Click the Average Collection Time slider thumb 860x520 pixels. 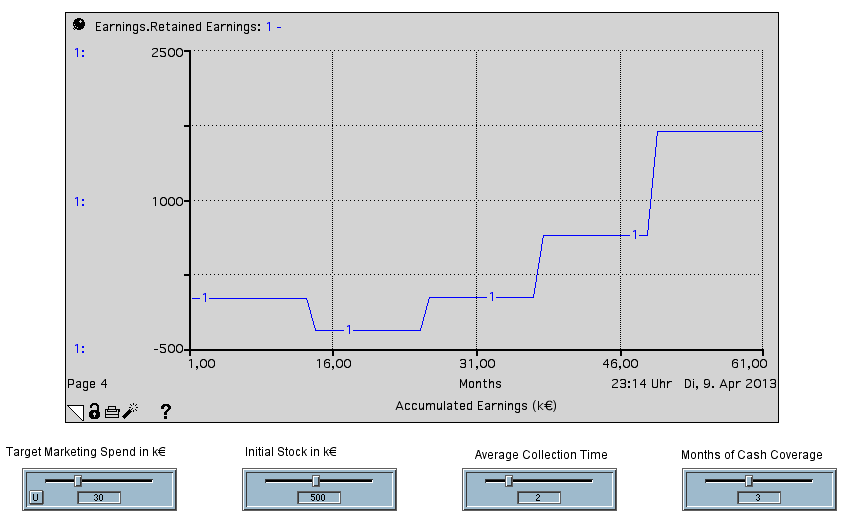(509, 481)
